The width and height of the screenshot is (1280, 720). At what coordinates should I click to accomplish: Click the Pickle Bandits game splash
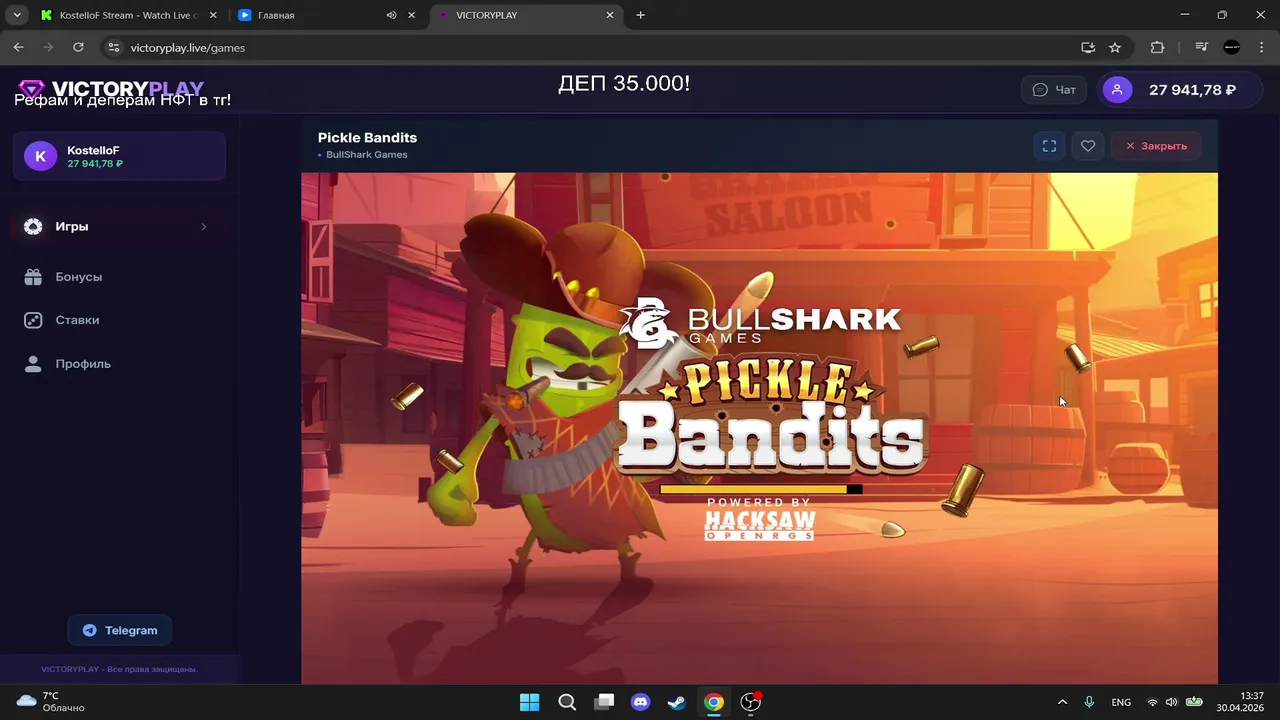pos(759,429)
